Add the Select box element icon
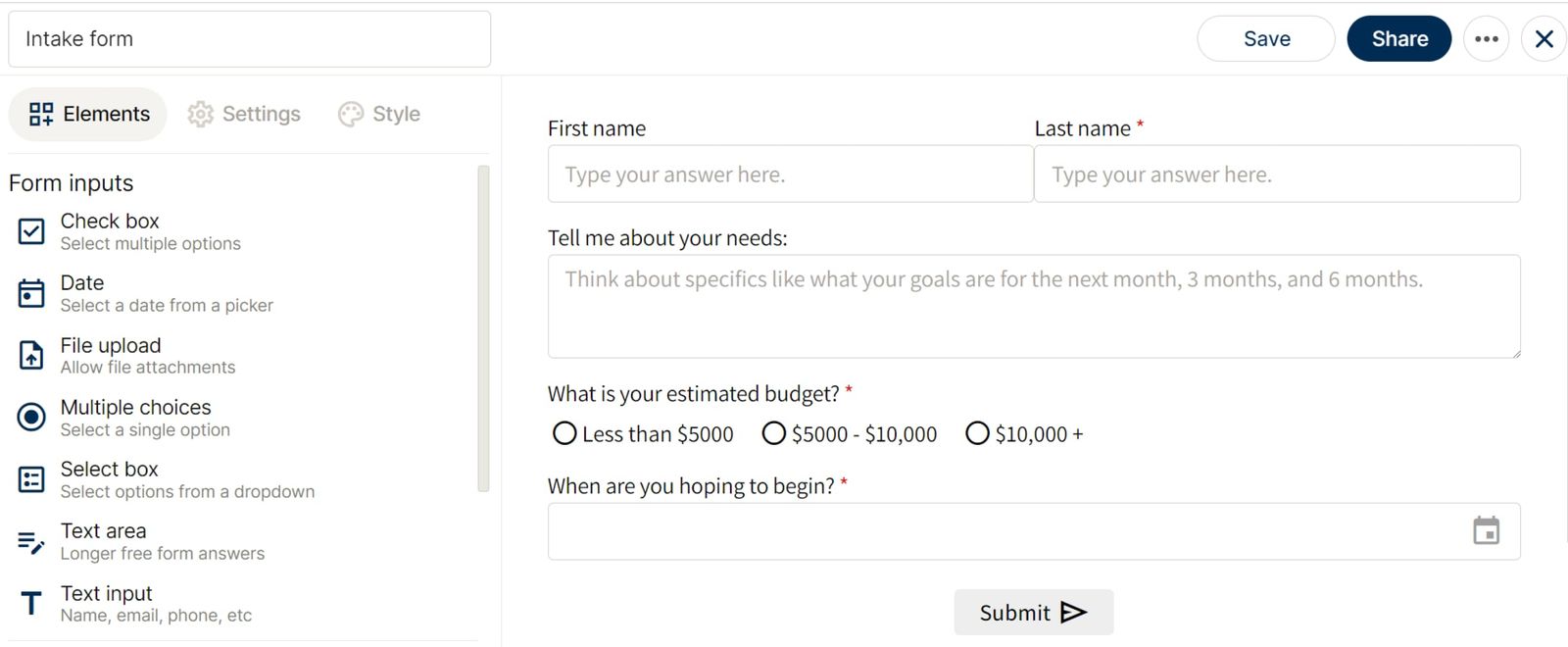Viewport: 1568px width, 647px height. click(x=31, y=479)
